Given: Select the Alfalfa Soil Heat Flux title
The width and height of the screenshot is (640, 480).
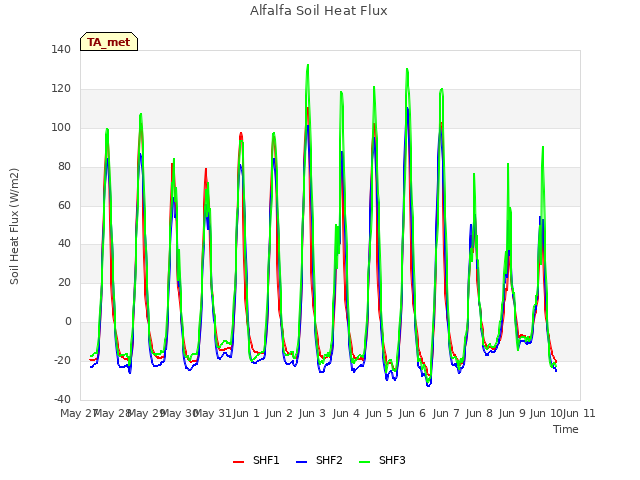Looking at the screenshot, I should 318,11.
